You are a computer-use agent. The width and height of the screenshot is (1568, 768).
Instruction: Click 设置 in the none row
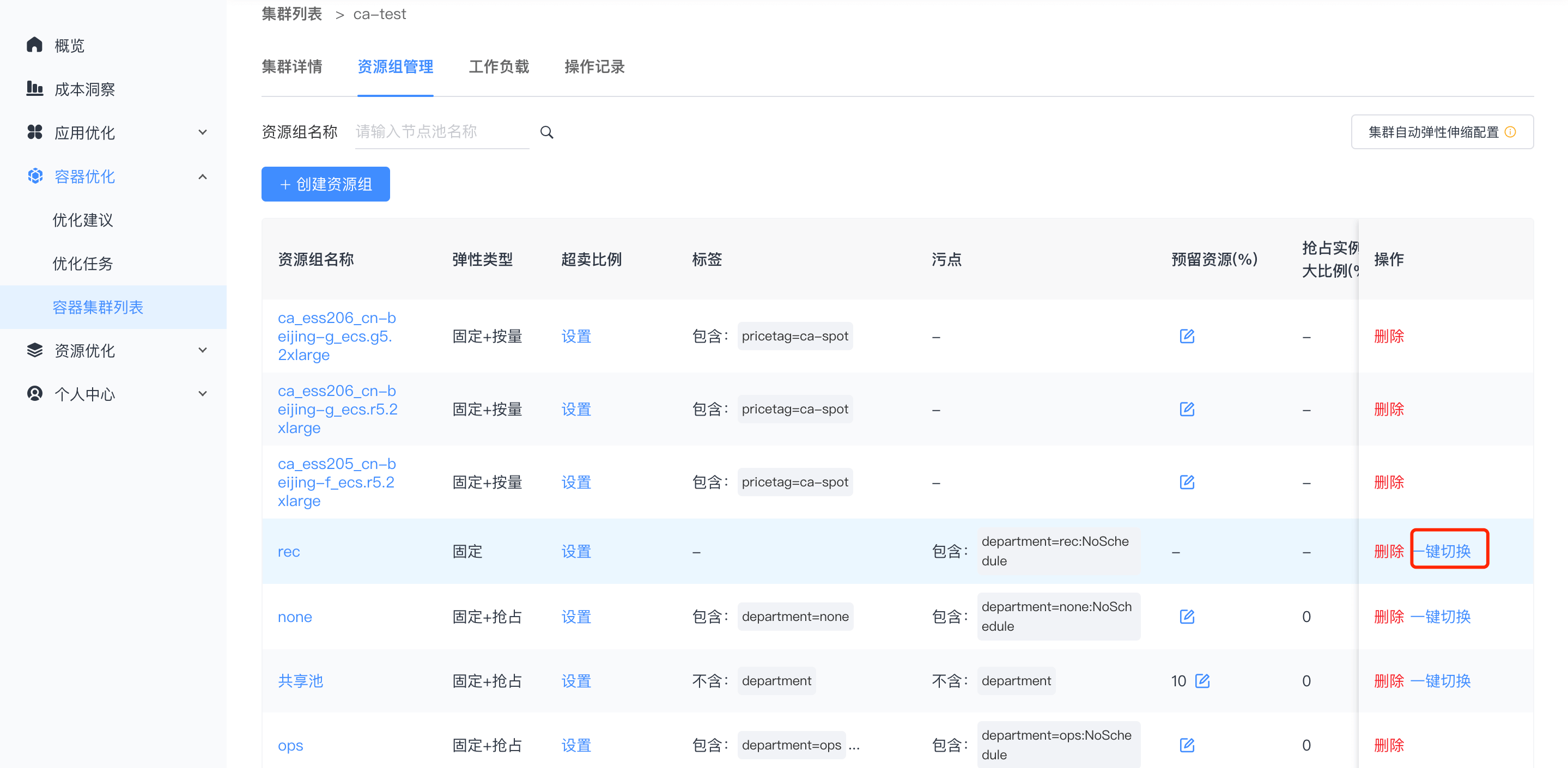pyautogui.click(x=576, y=617)
